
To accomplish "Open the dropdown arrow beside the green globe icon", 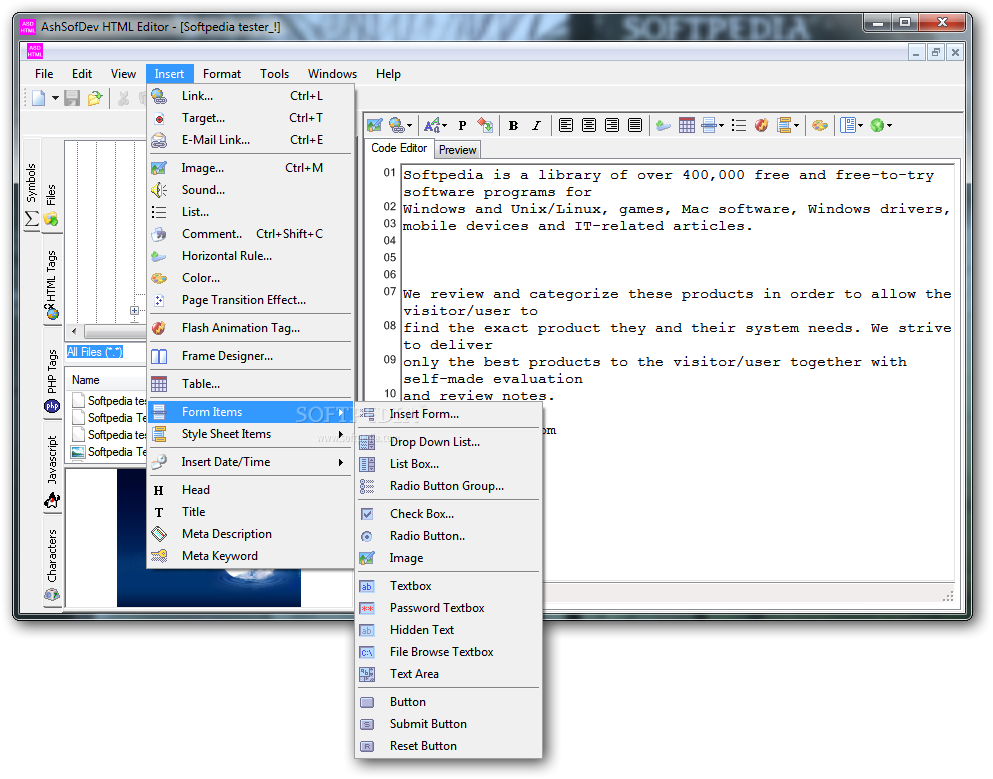I will 890,125.
